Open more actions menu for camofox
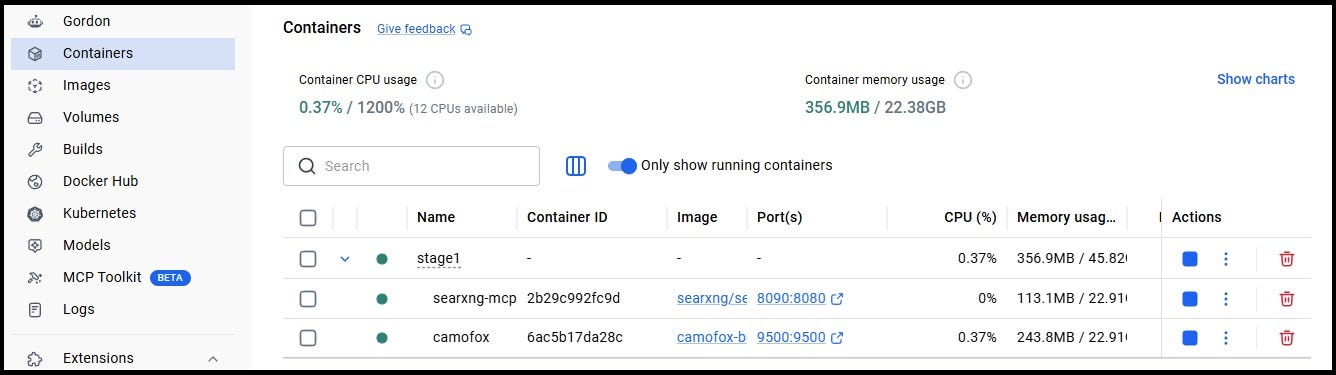The width and height of the screenshot is (1336, 375). coord(1226,338)
